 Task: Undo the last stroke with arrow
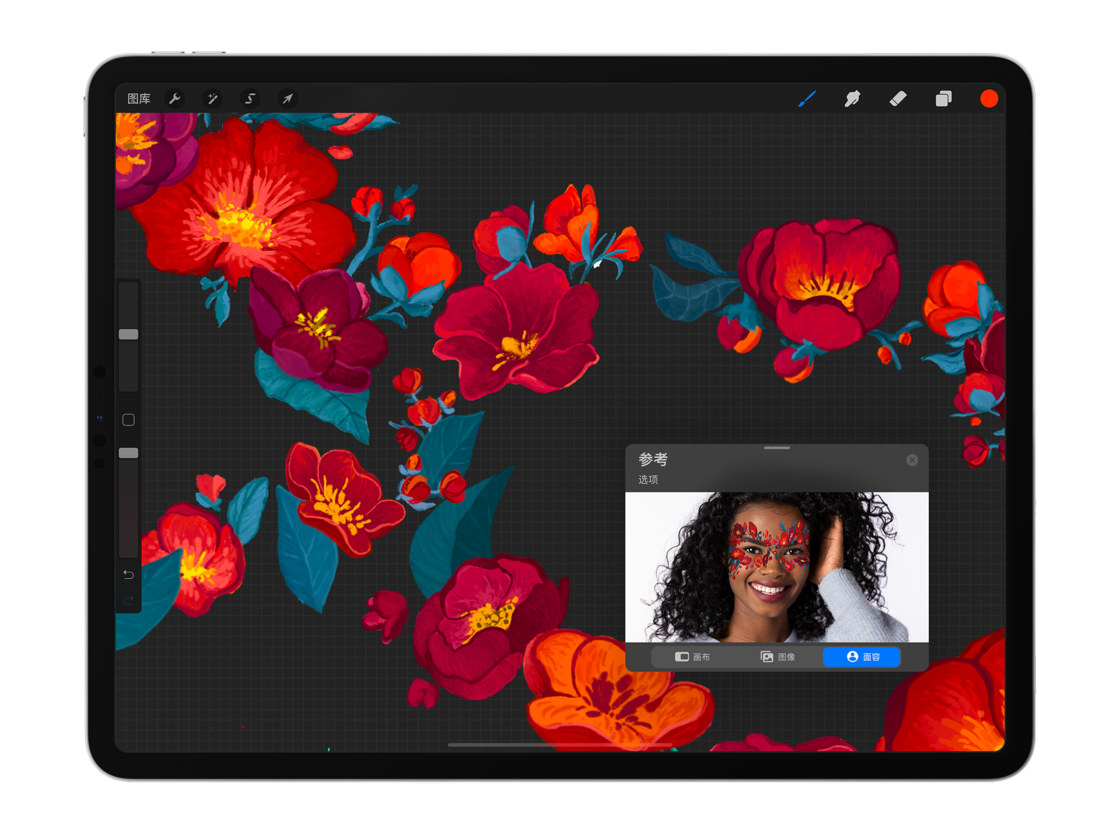[129, 574]
